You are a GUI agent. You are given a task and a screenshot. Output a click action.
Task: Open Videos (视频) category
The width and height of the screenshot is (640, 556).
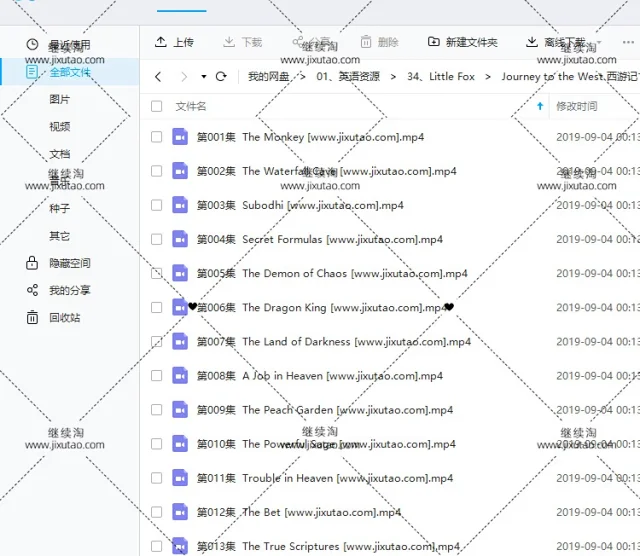pyautogui.click(x=60, y=127)
